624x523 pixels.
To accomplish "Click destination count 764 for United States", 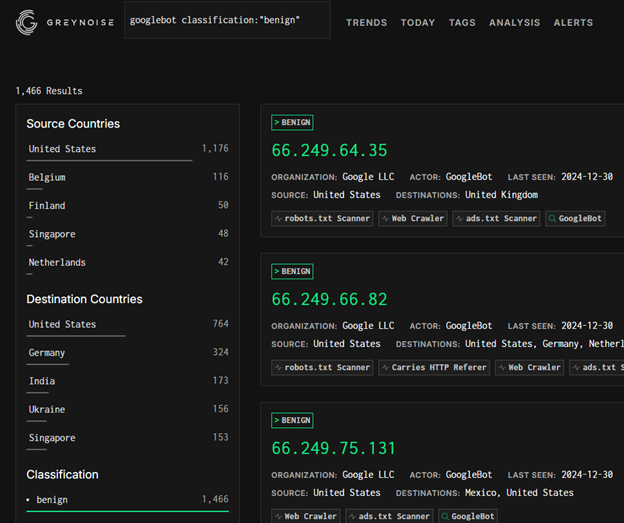I will pyautogui.click(x=220, y=324).
